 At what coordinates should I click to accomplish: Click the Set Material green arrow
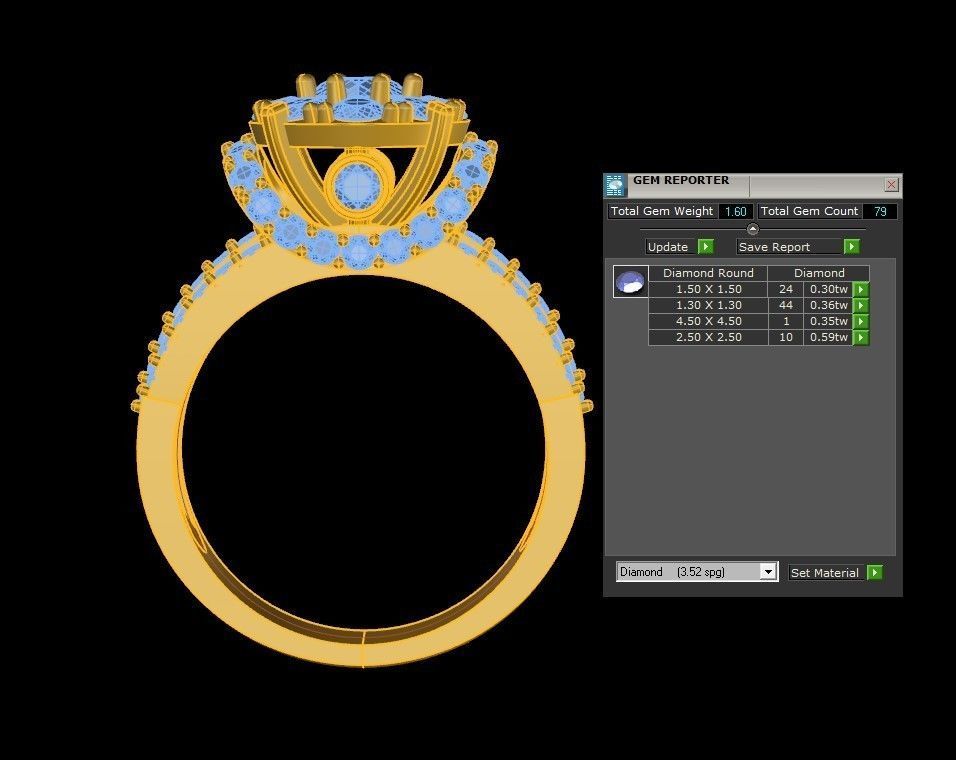click(874, 572)
